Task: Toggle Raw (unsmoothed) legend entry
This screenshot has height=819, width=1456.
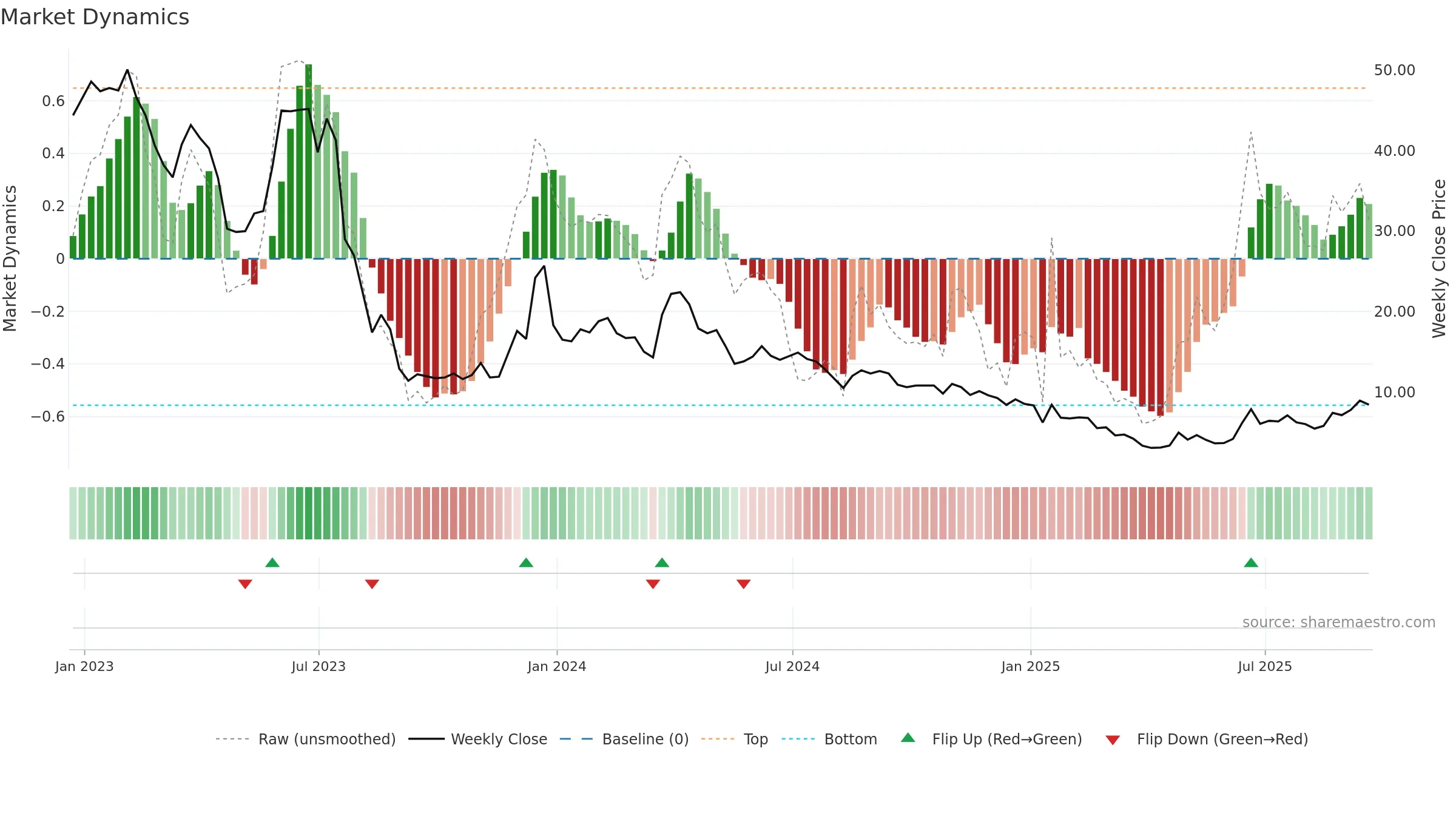Action: tap(306, 739)
